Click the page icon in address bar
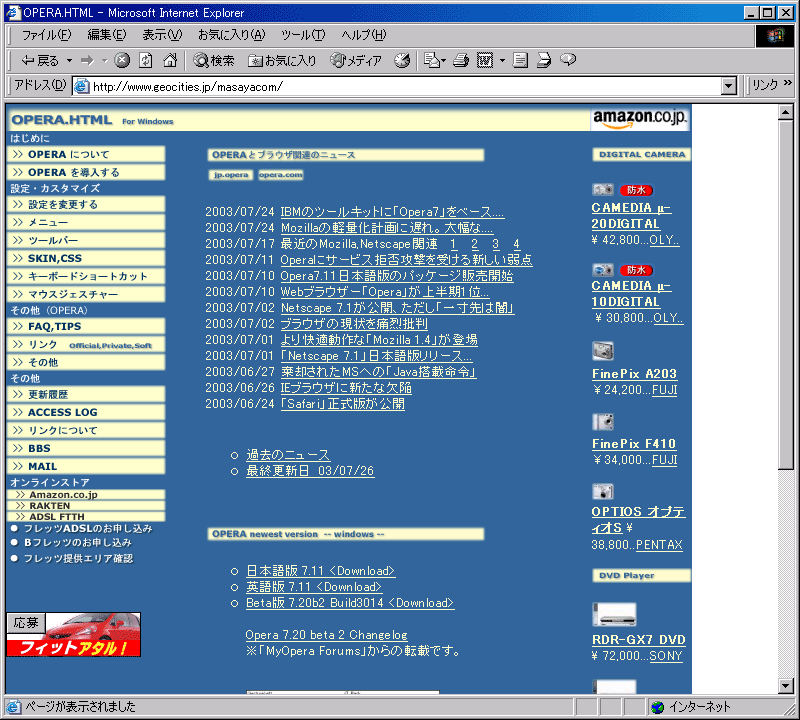Screen dimensions: 800x720 (81, 86)
